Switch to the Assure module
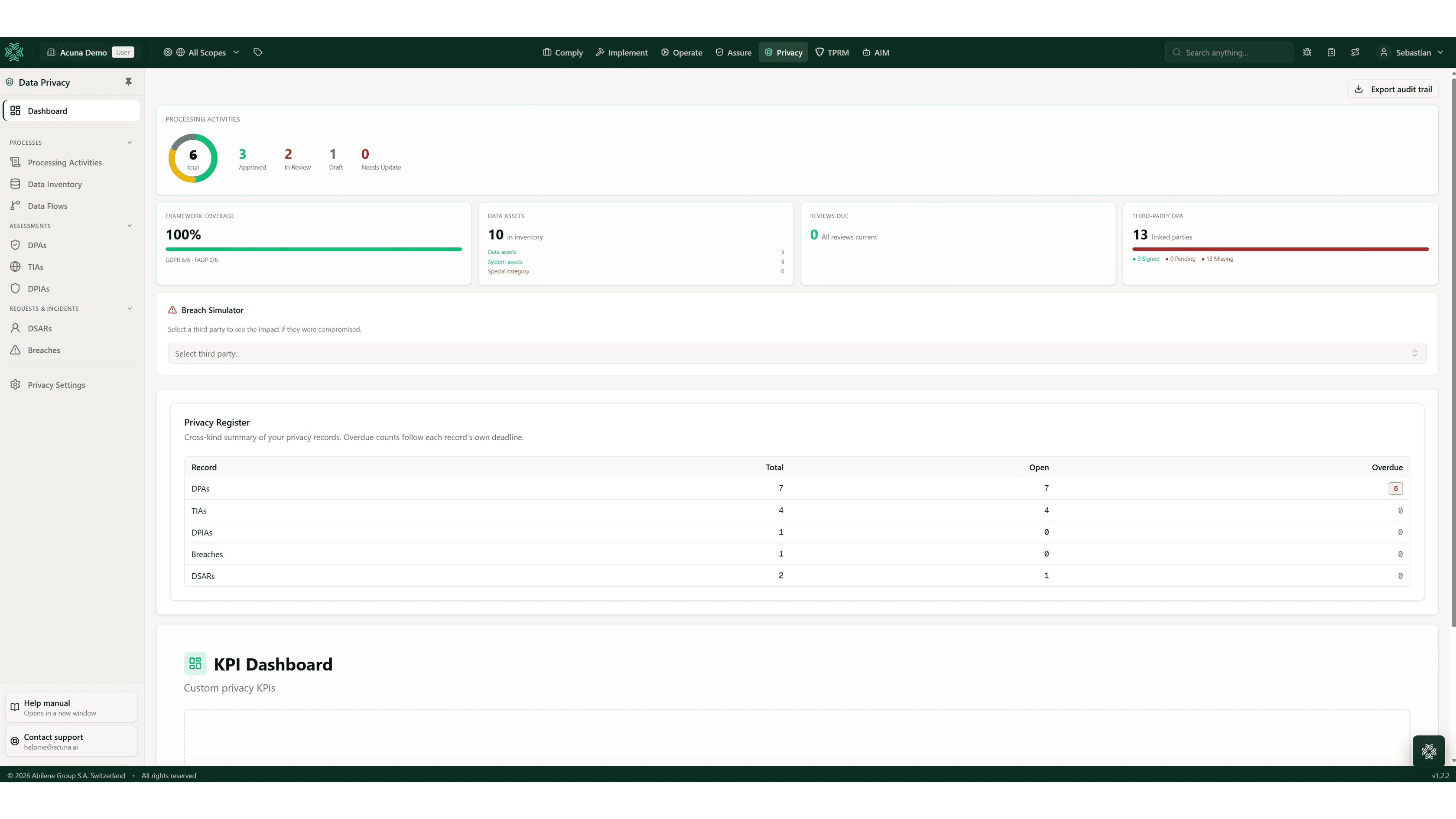The width and height of the screenshot is (1456, 819). click(x=733, y=52)
